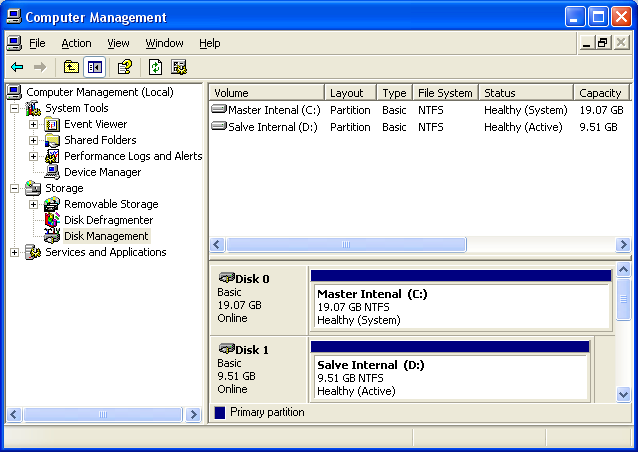
Task: Click the Computer Management icon in menu bar
Action: click(14, 43)
